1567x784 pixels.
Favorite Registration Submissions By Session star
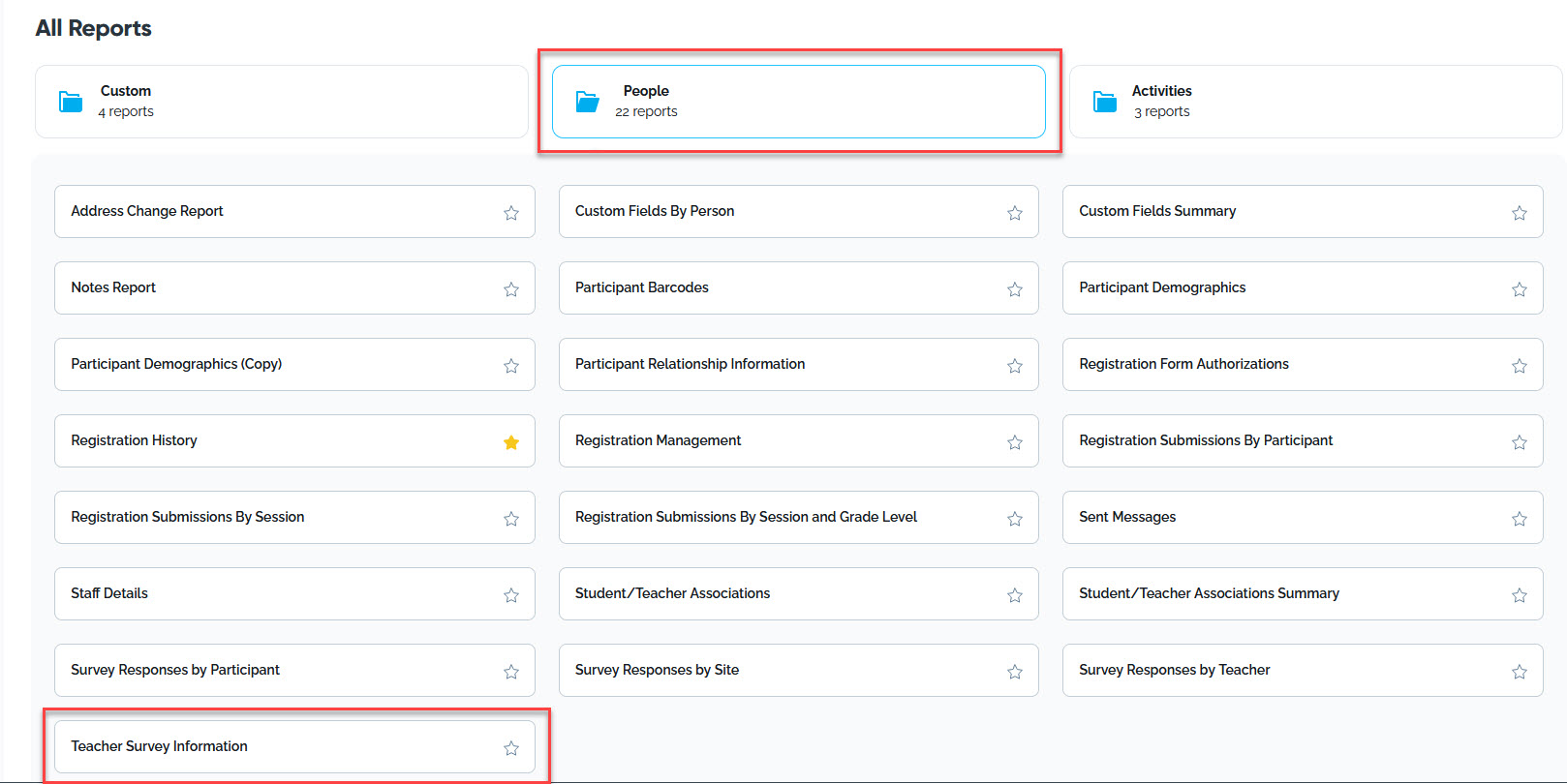click(x=511, y=519)
